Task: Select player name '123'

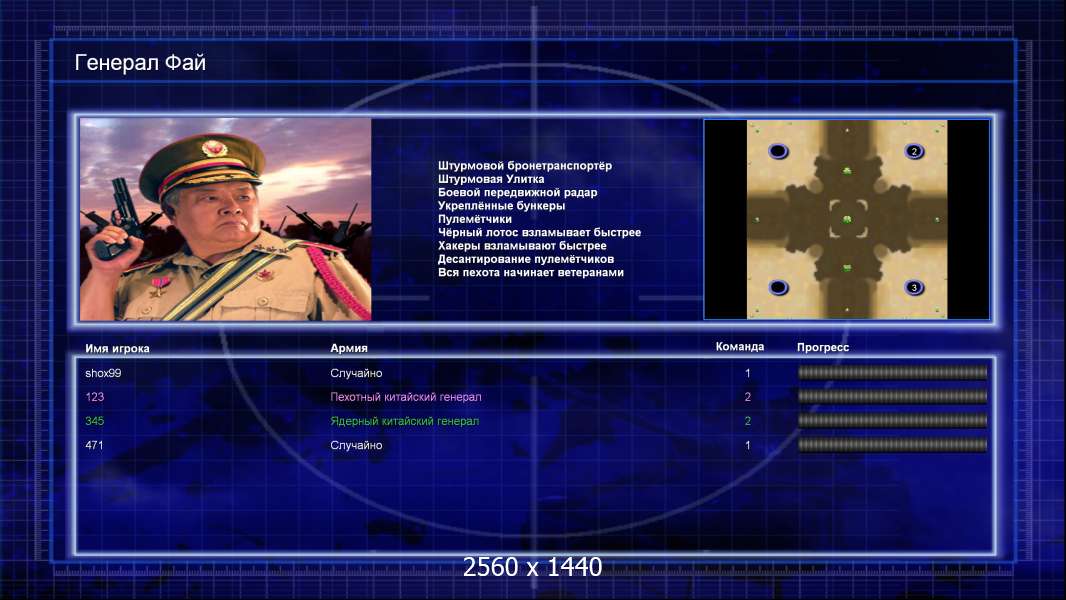Action: coord(94,397)
